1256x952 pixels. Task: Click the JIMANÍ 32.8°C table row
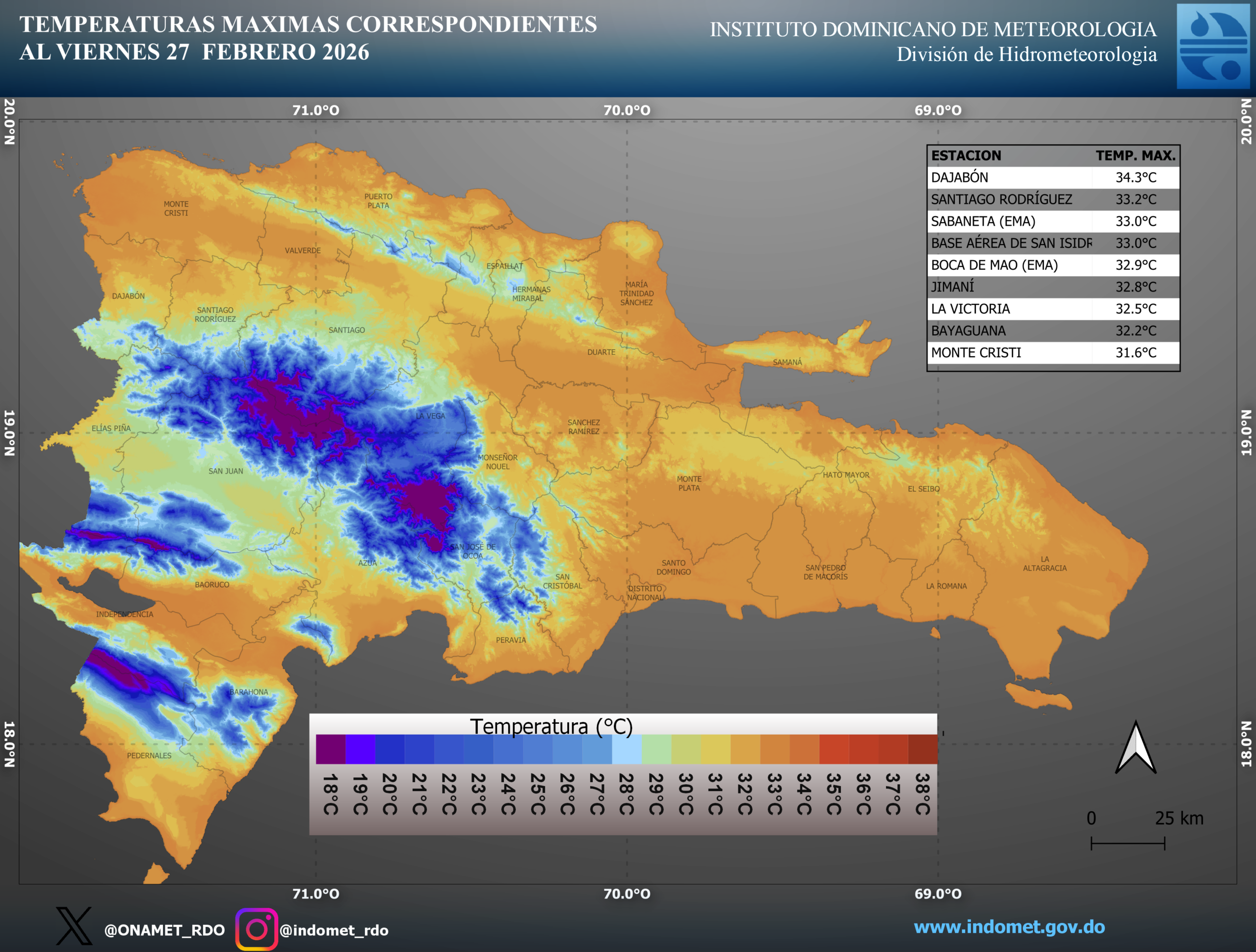[1053, 287]
